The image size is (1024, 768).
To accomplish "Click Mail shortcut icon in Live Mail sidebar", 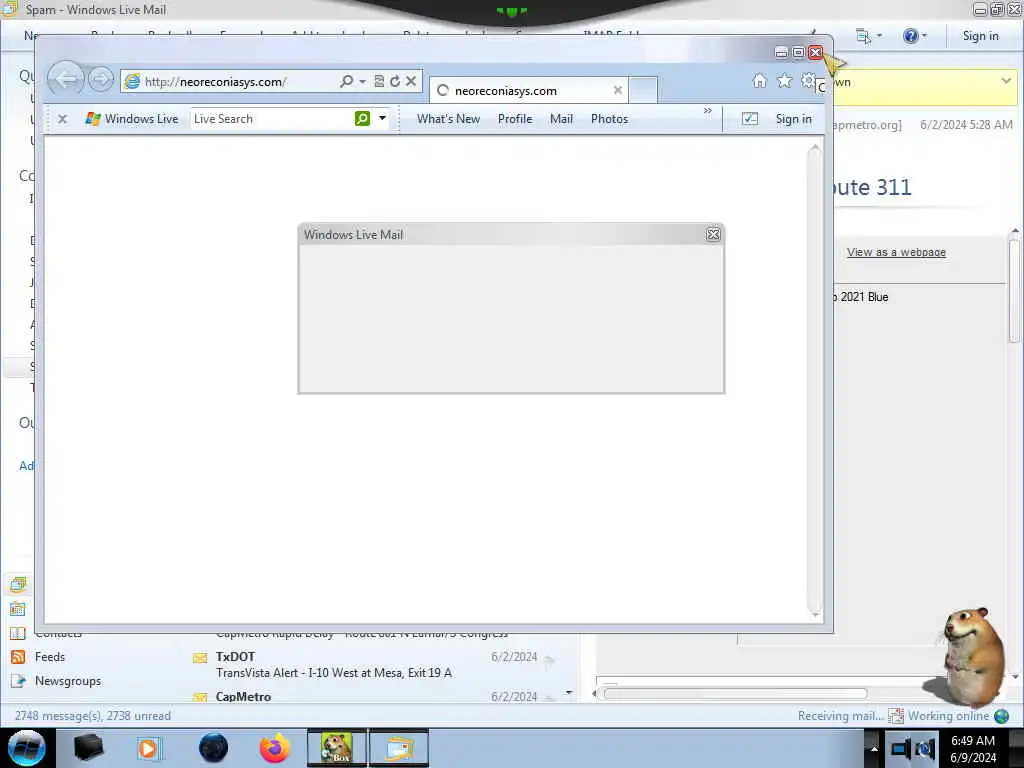I will pos(18,584).
